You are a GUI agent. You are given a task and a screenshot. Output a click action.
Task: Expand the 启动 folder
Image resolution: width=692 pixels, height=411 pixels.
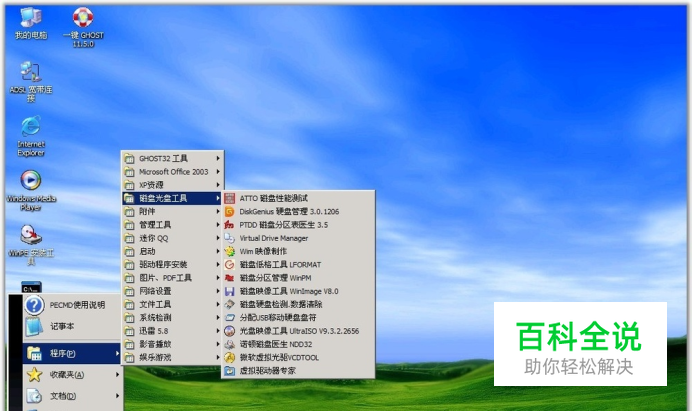[173, 251]
